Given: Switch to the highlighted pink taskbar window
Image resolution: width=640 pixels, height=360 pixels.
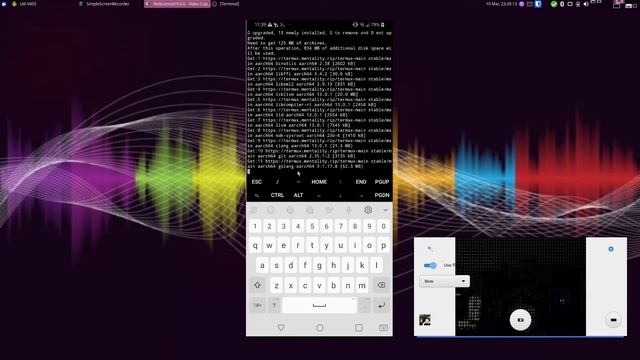Looking at the screenshot, I should click(177, 4).
